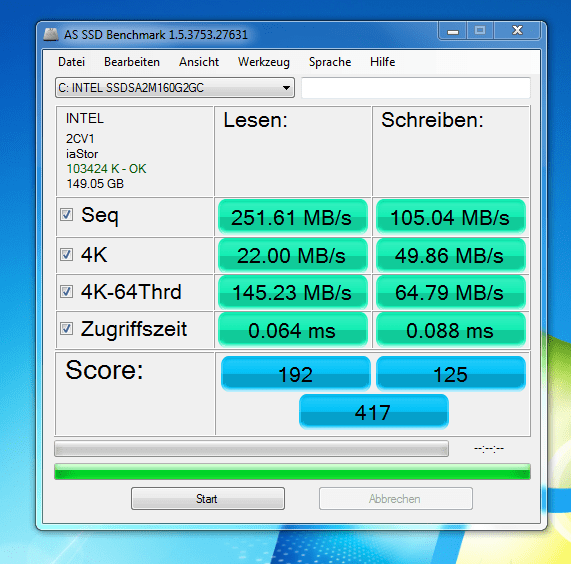The image size is (571, 564).
Task: Minimize the AS SSD Benchmark window
Action: pos(452,31)
